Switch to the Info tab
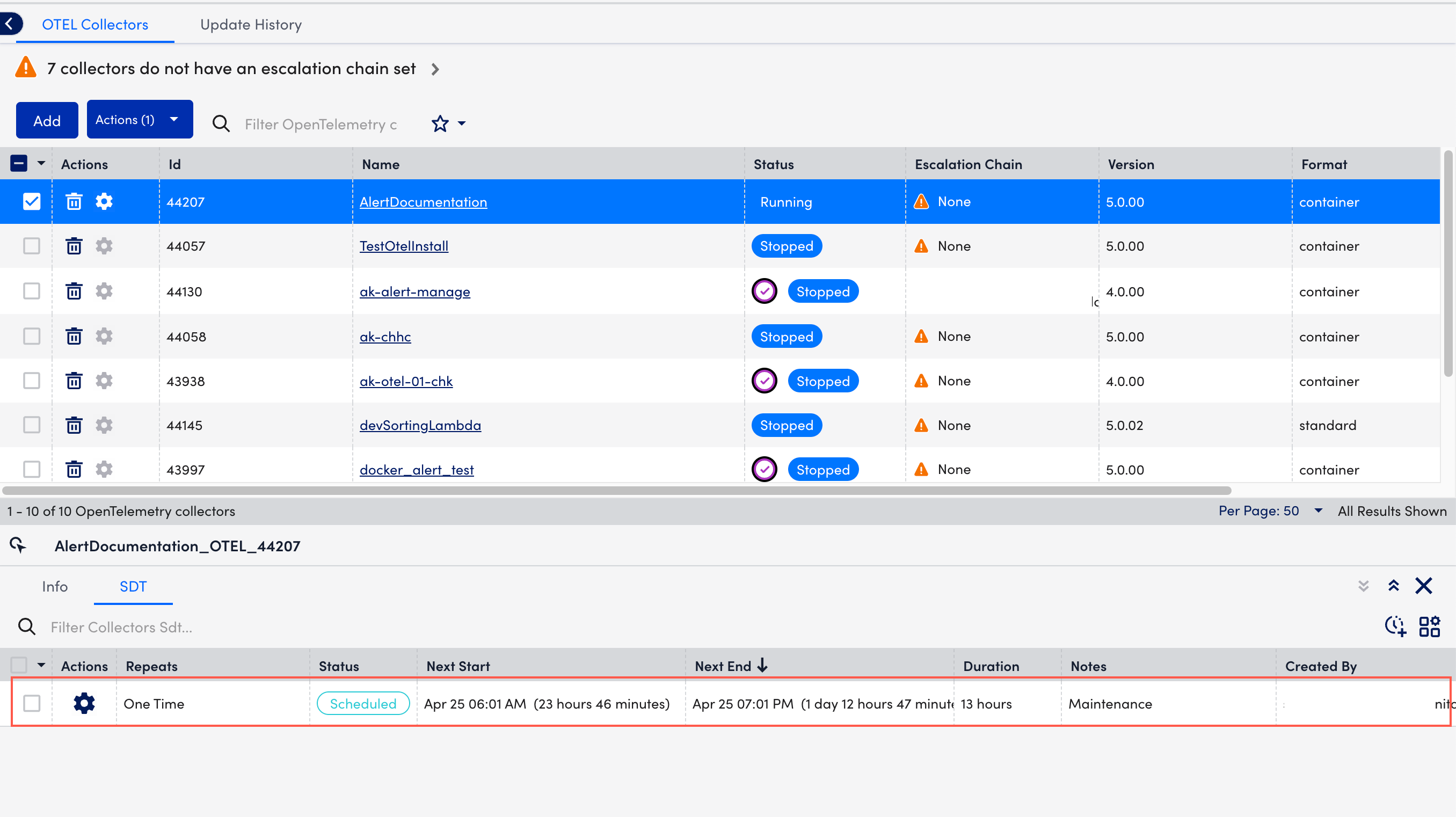1456x817 pixels. pos(55,587)
